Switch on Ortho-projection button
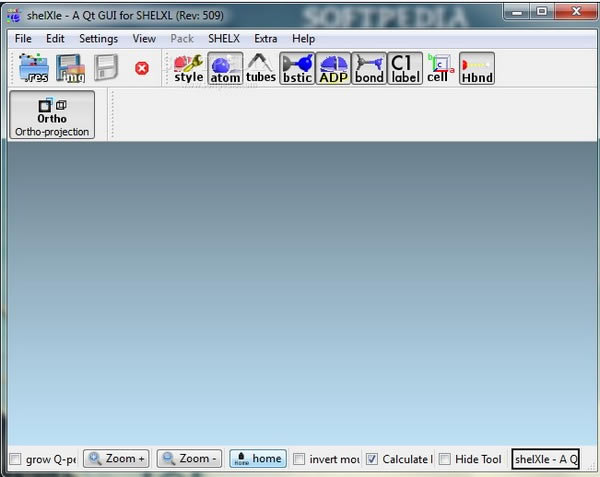Viewport: 600px width, 477px height. point(52,115)
